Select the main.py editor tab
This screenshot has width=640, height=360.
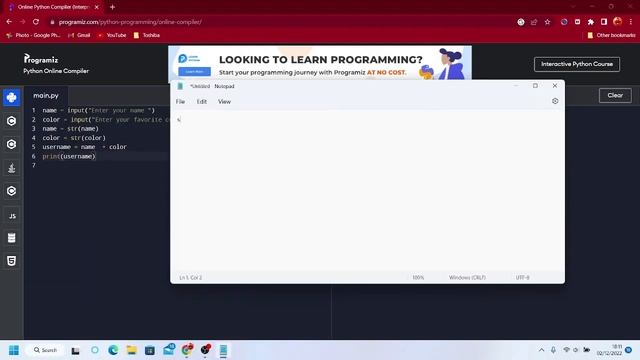tap(46, 96)
